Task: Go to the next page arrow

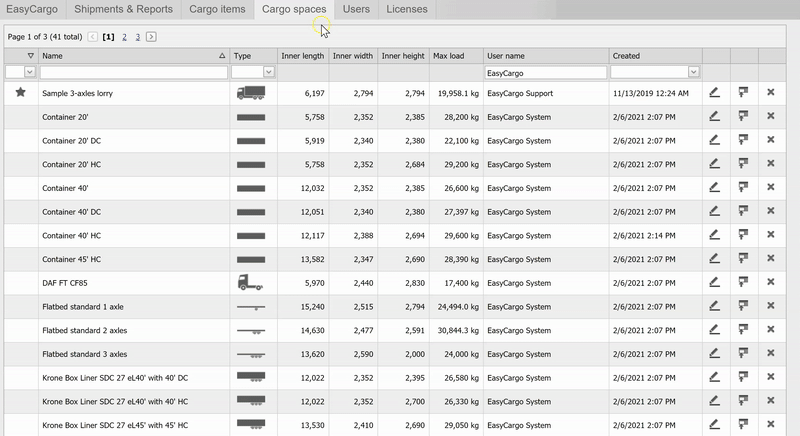Action: coord(151,37)
